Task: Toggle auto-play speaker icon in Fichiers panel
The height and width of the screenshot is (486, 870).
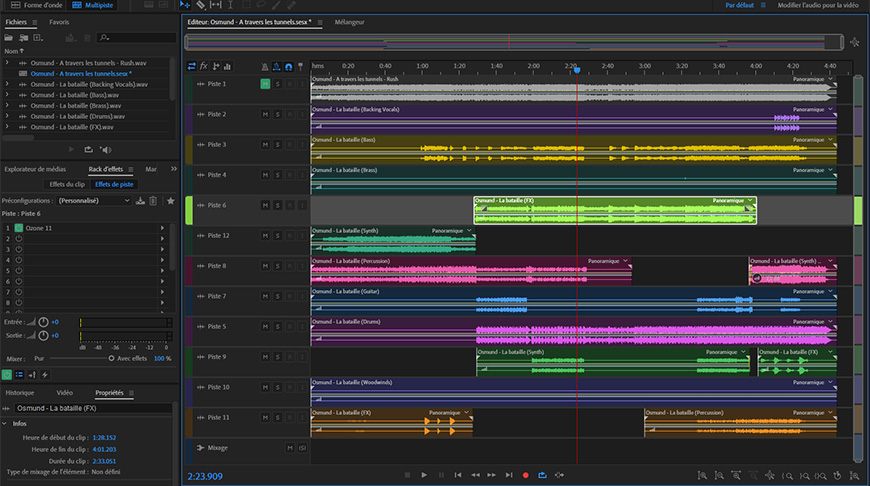Action: tap(105, 149)
